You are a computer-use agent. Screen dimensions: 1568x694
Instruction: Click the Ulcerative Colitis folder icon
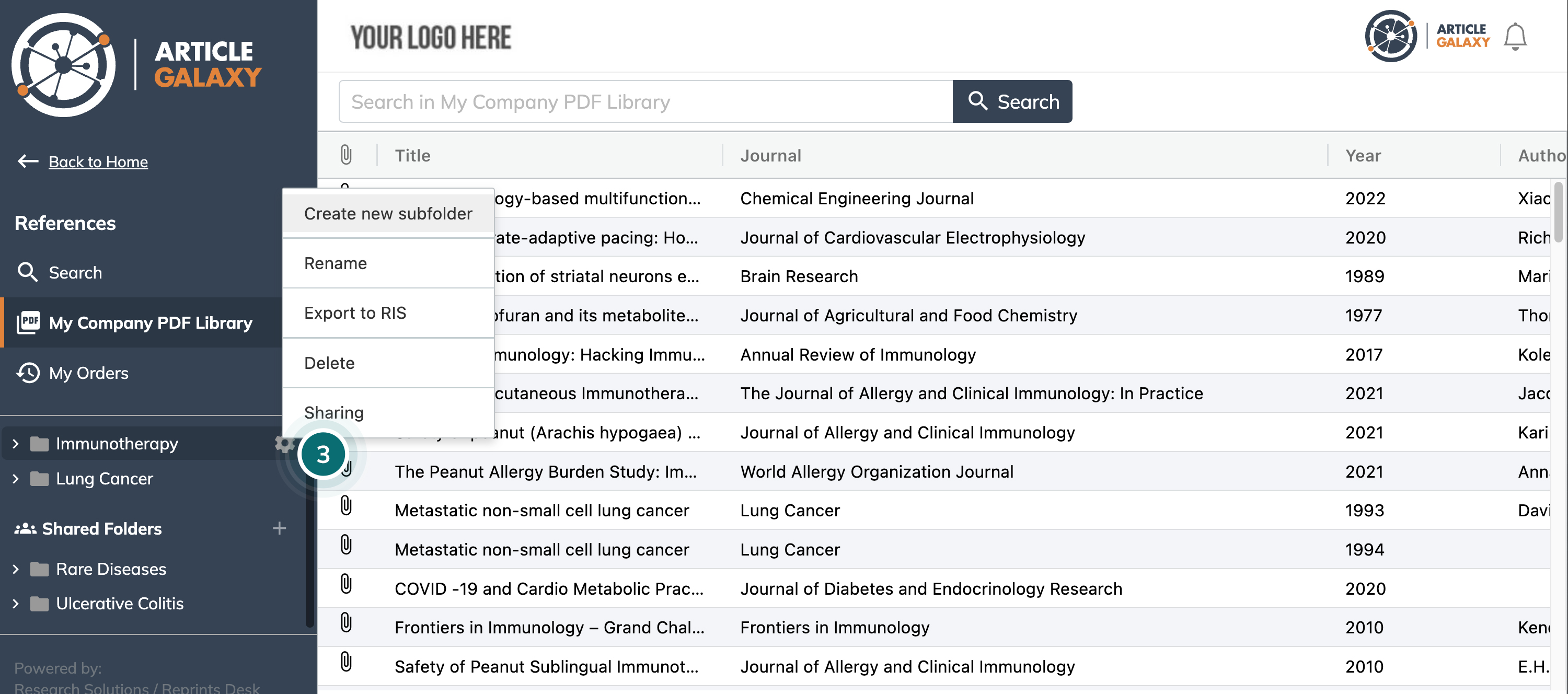[x=40, y=604]
